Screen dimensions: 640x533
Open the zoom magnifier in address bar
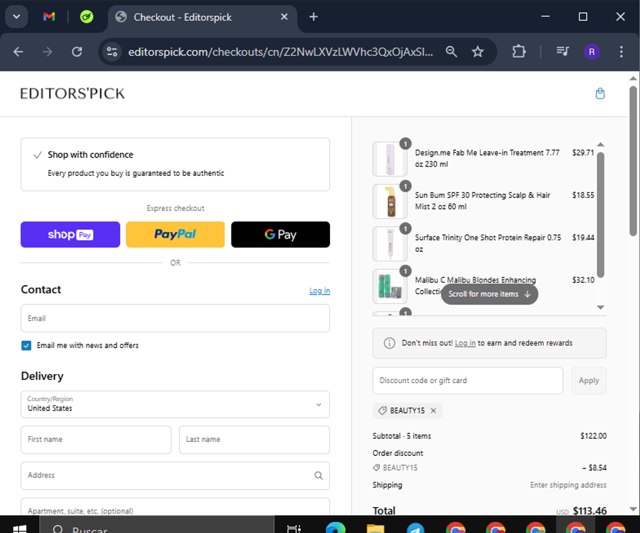click(451, 52)
